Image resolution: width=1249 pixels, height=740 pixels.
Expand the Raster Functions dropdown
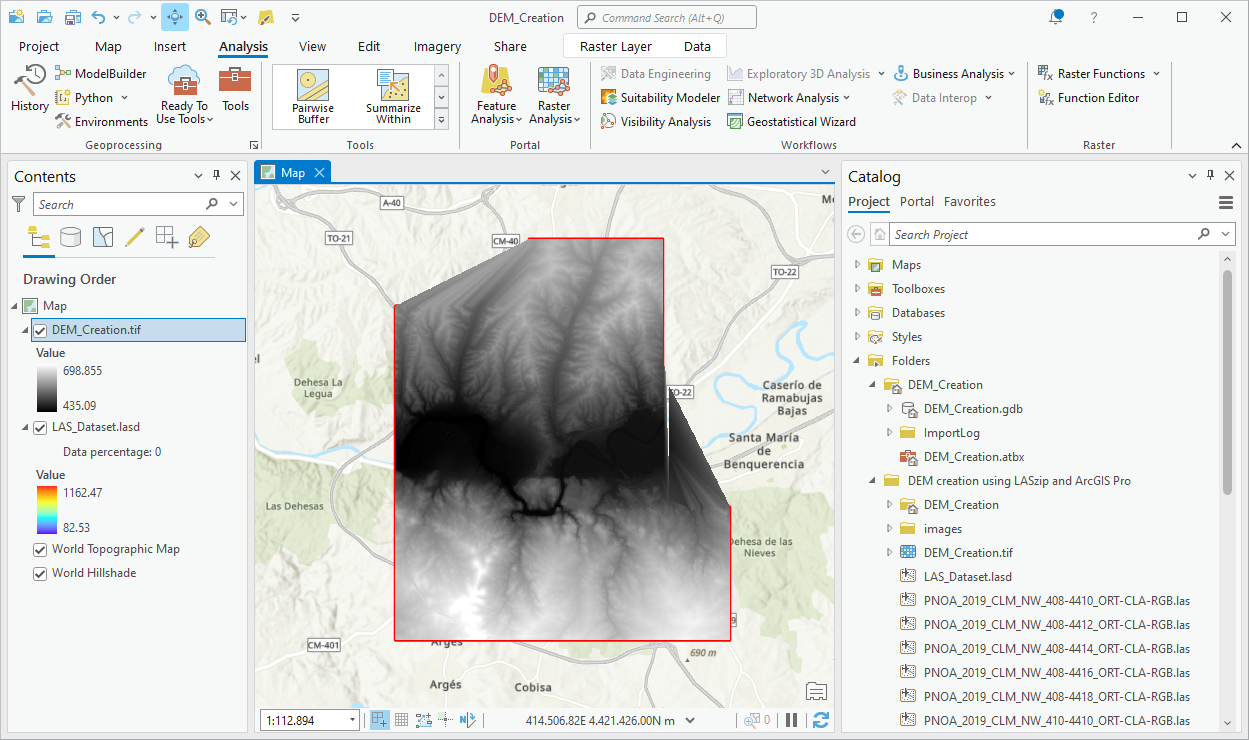click(x=1156, y=74)
